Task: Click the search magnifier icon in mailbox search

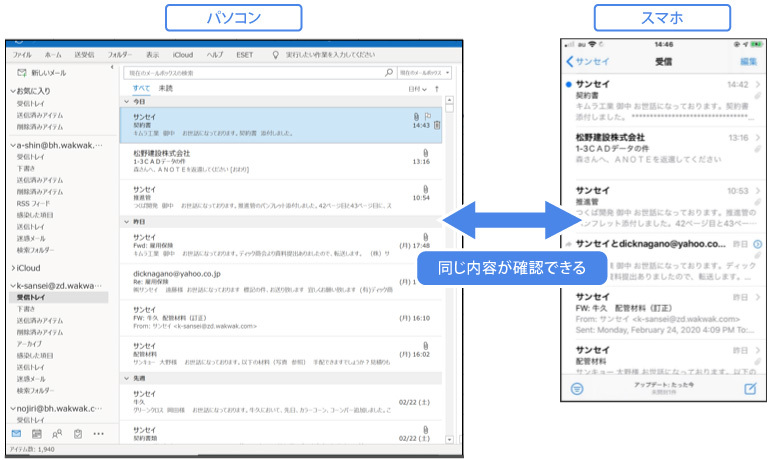Action: [x=390, y=73]
